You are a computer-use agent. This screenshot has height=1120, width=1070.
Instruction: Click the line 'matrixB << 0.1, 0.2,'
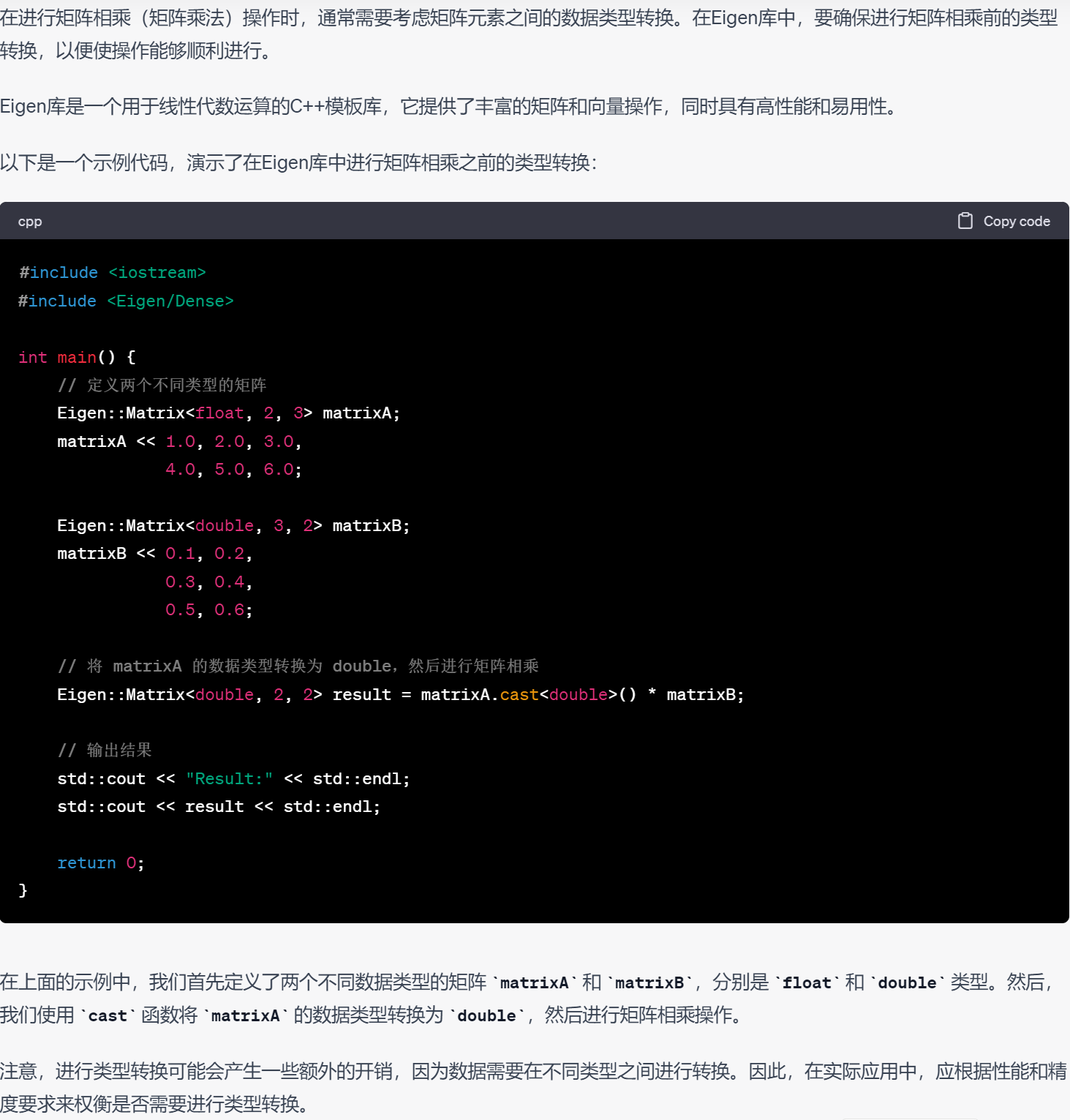pyautogui.click(x=155, y=554)
